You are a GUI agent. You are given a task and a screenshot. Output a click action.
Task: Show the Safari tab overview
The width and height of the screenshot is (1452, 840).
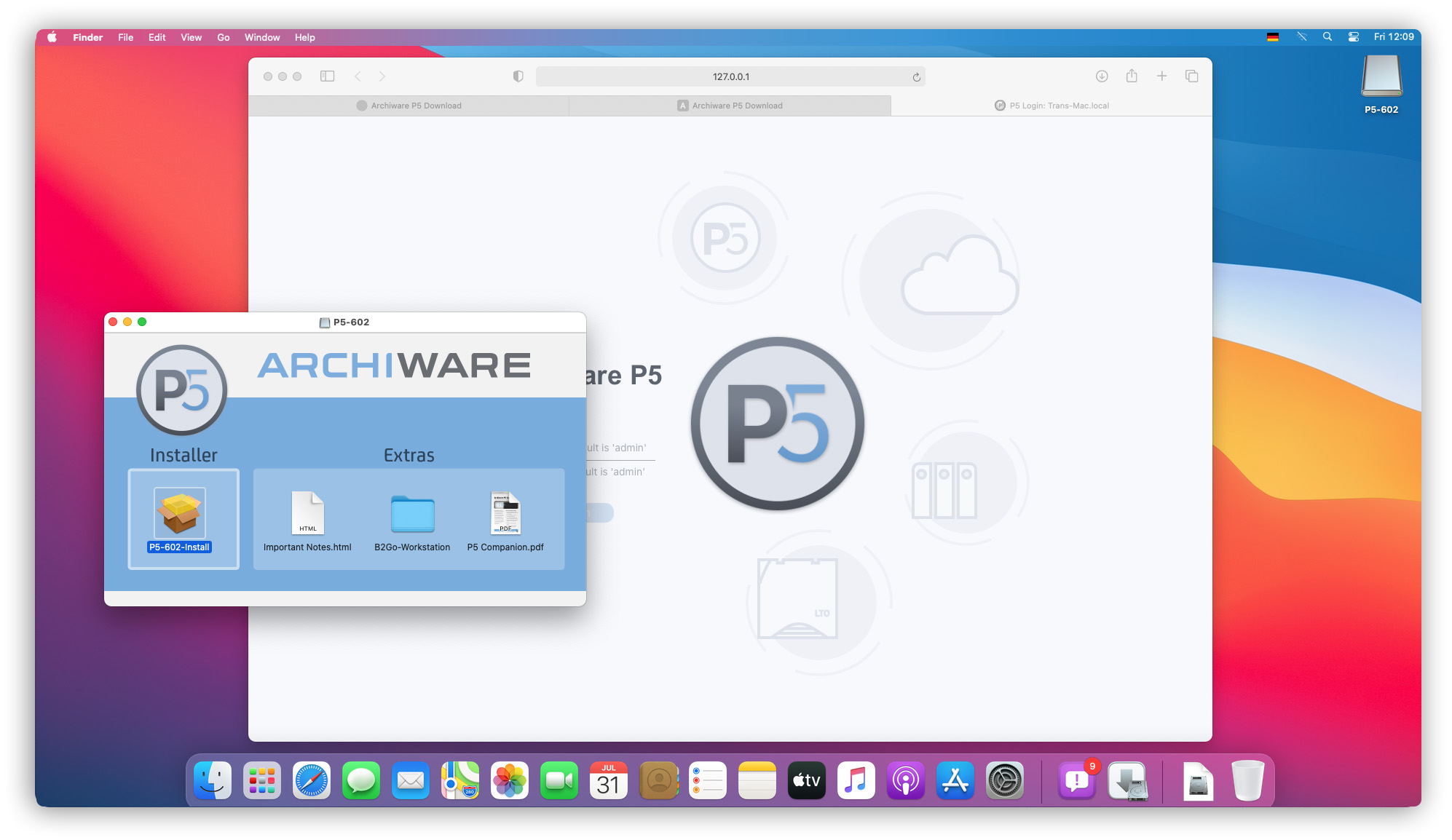1192,76
